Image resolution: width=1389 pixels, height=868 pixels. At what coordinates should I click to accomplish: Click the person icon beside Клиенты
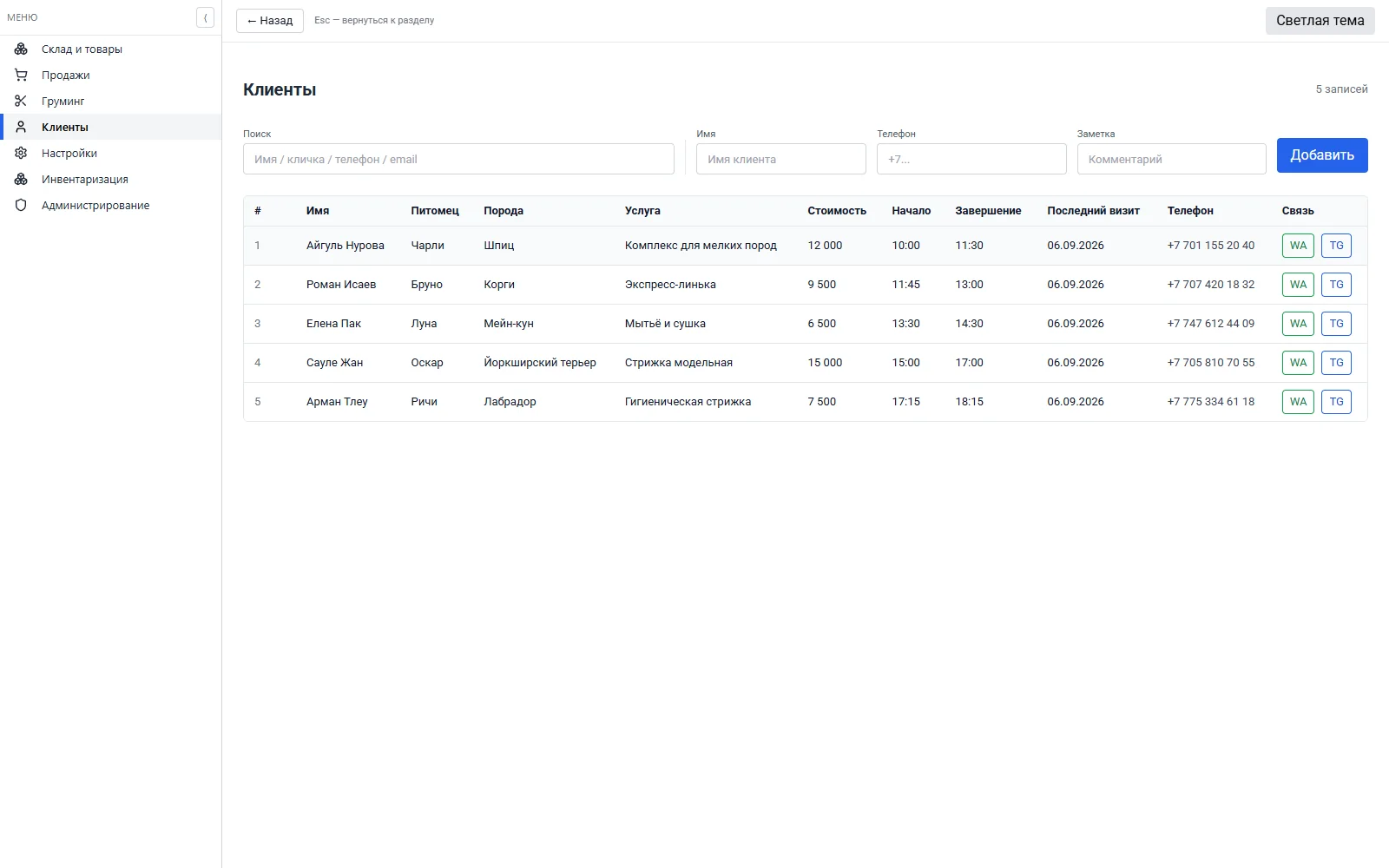tap(21, 127)
